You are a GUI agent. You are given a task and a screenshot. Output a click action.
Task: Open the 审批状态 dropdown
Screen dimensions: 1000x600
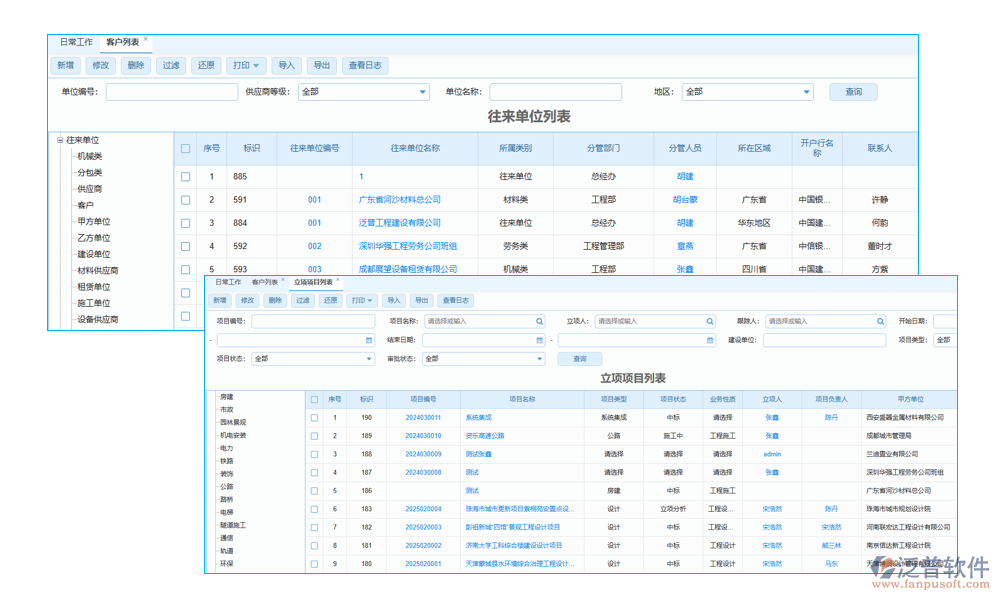[540, 359]
